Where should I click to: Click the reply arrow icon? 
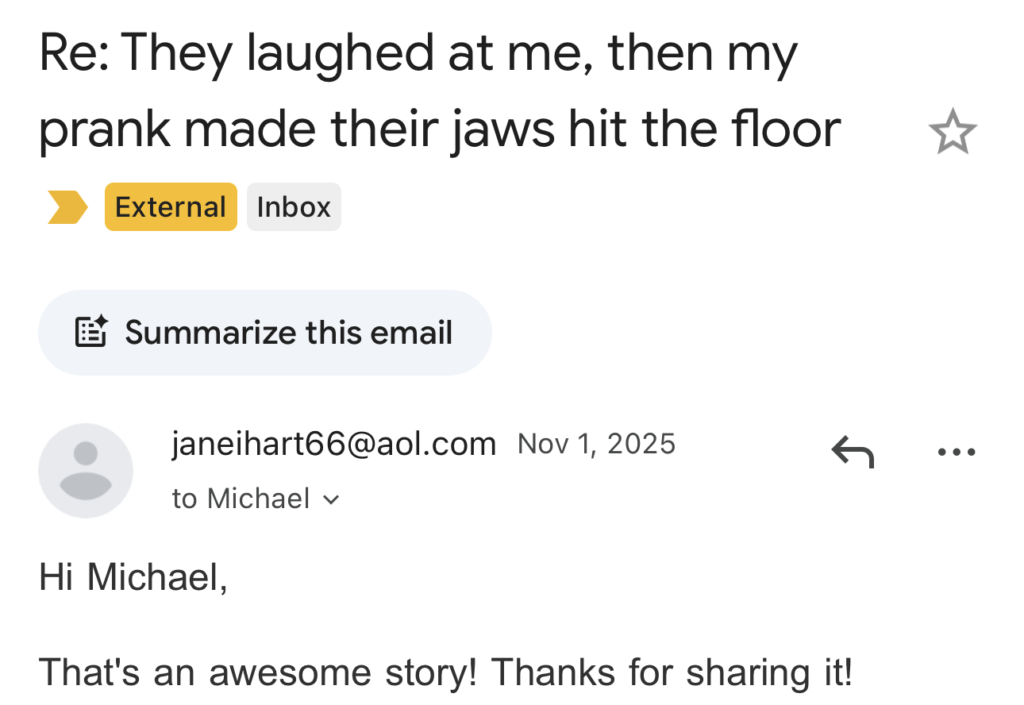coord(852,453)
